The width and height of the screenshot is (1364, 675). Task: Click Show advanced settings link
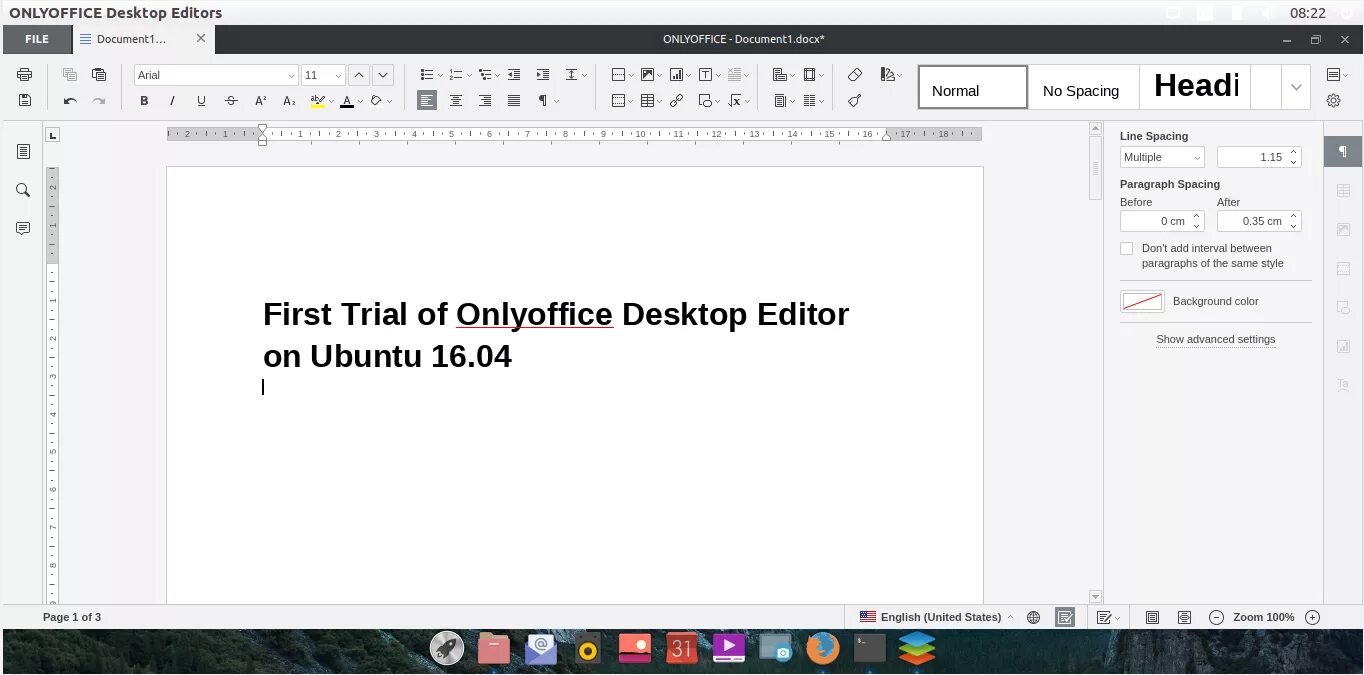(1215, 339)
